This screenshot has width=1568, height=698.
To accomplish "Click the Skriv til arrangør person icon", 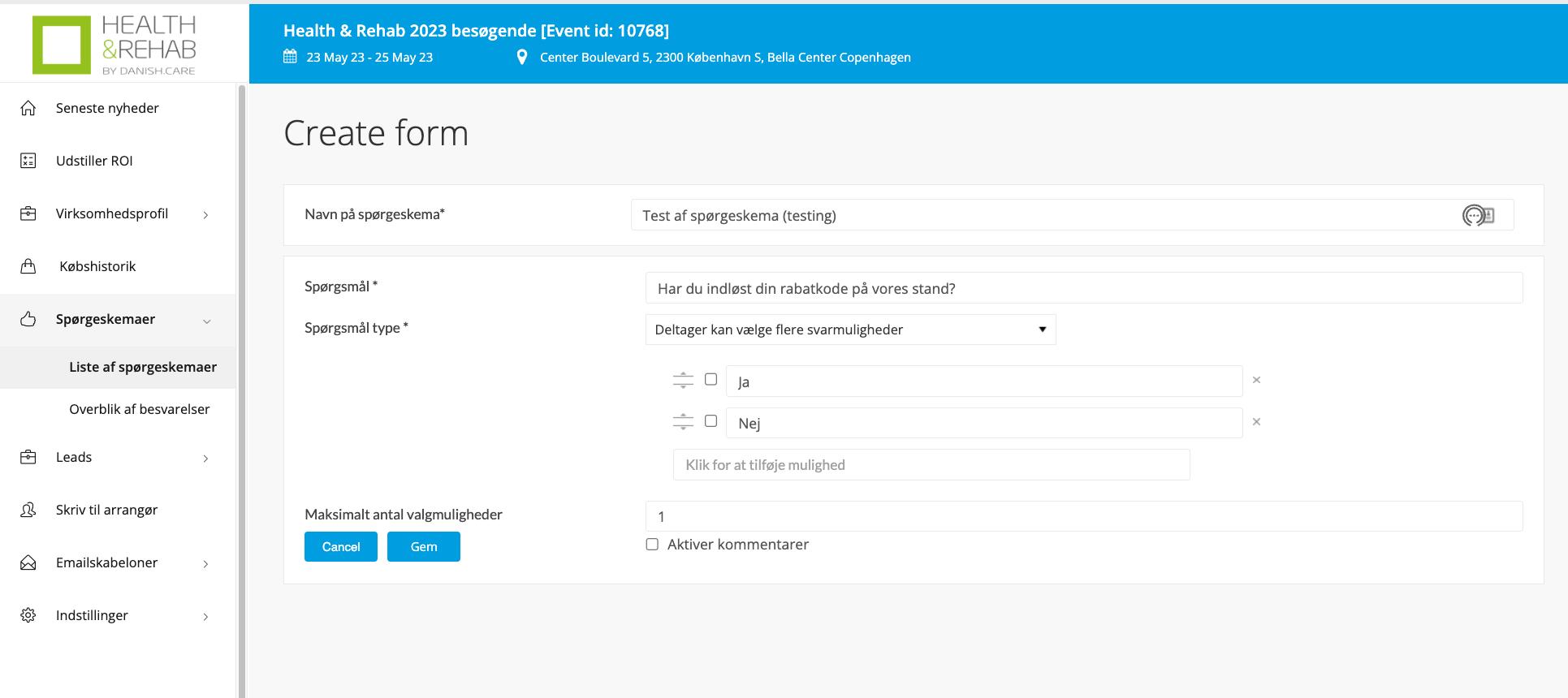I will coord(28,510).
